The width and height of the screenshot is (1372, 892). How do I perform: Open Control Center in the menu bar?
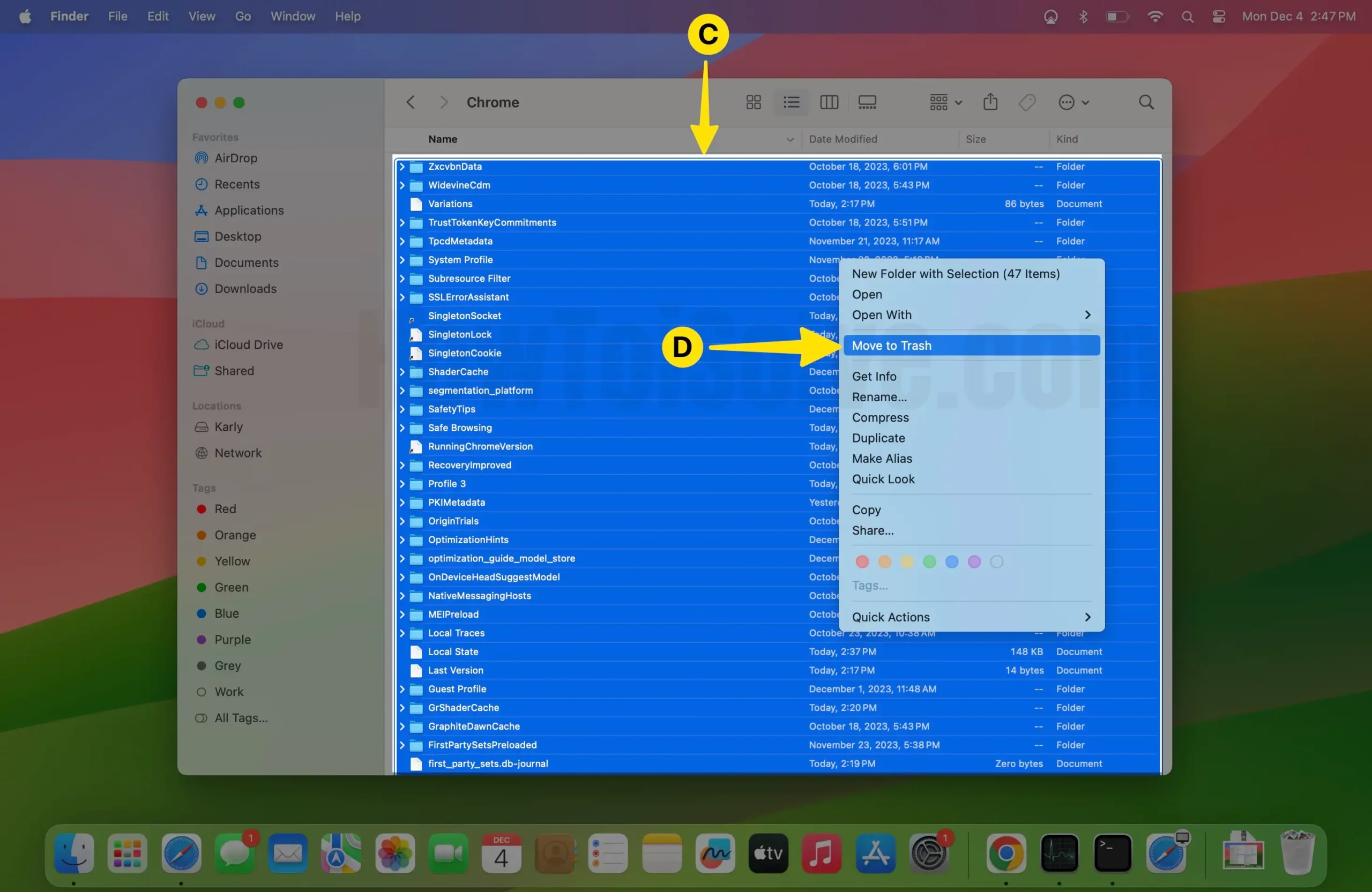click(x=1218, y=16)
